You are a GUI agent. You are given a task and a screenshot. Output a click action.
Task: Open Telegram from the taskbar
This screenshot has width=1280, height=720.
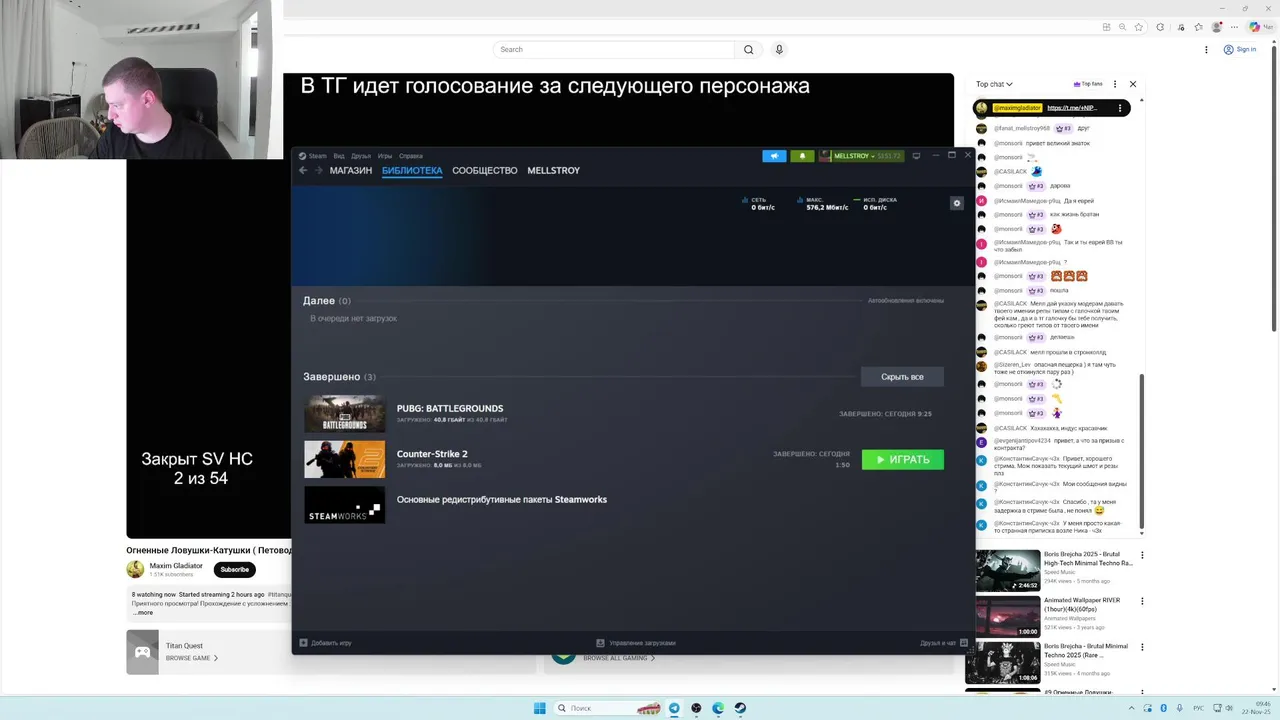(674, 708)
